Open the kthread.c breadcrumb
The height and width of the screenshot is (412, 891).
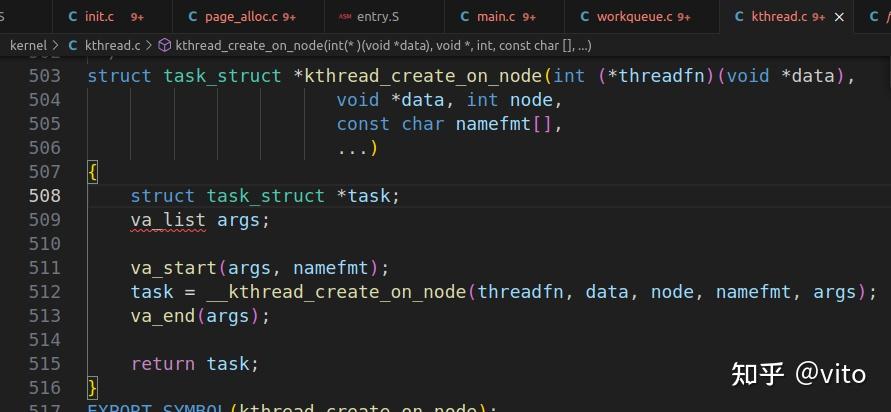[112, 45]
